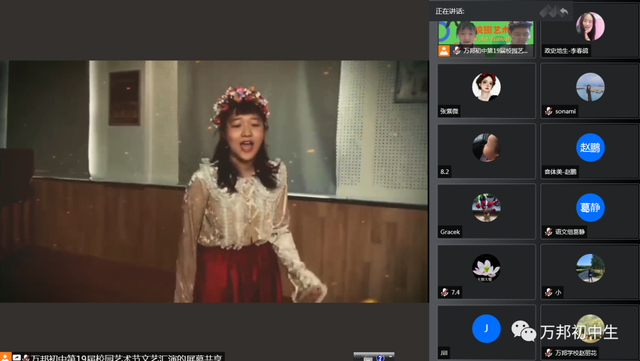Click the reply arrow icon beside 正在讲话
The height and width of the screenshot is (361, 640).
(564, 11)
